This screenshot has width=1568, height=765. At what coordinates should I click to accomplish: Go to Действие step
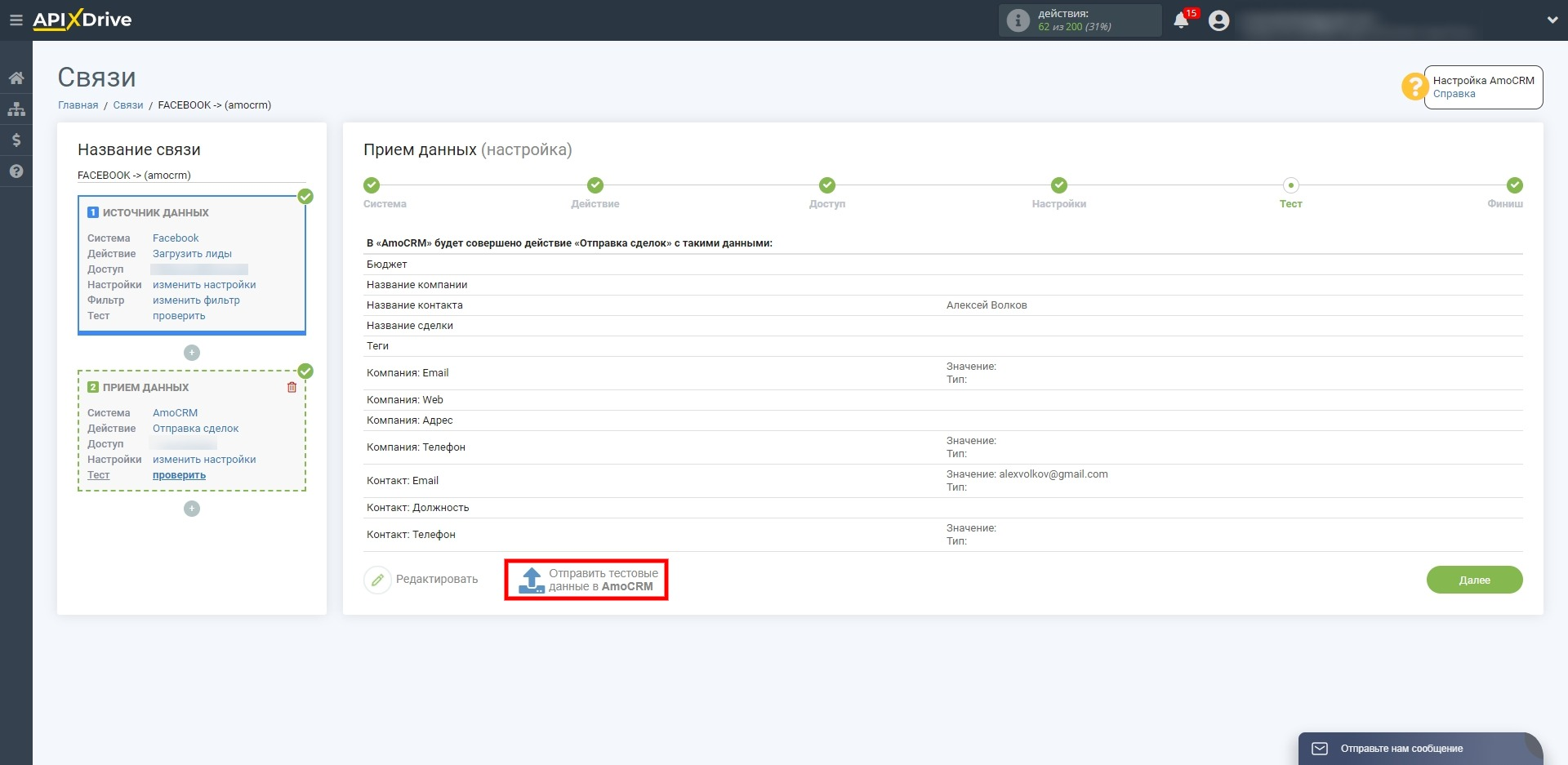point(595,185)
